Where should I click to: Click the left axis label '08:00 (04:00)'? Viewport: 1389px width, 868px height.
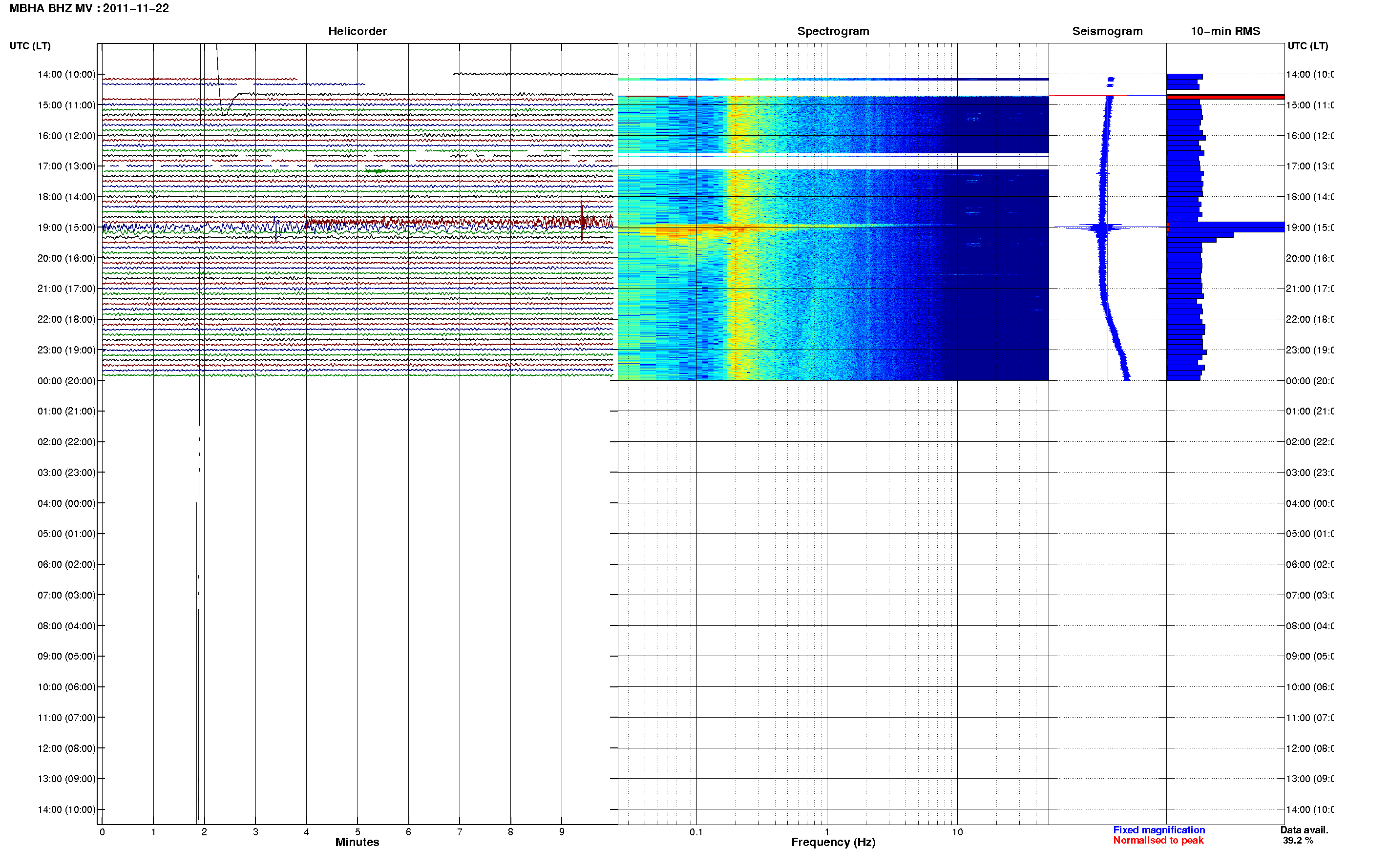click(x=66, y=626)
